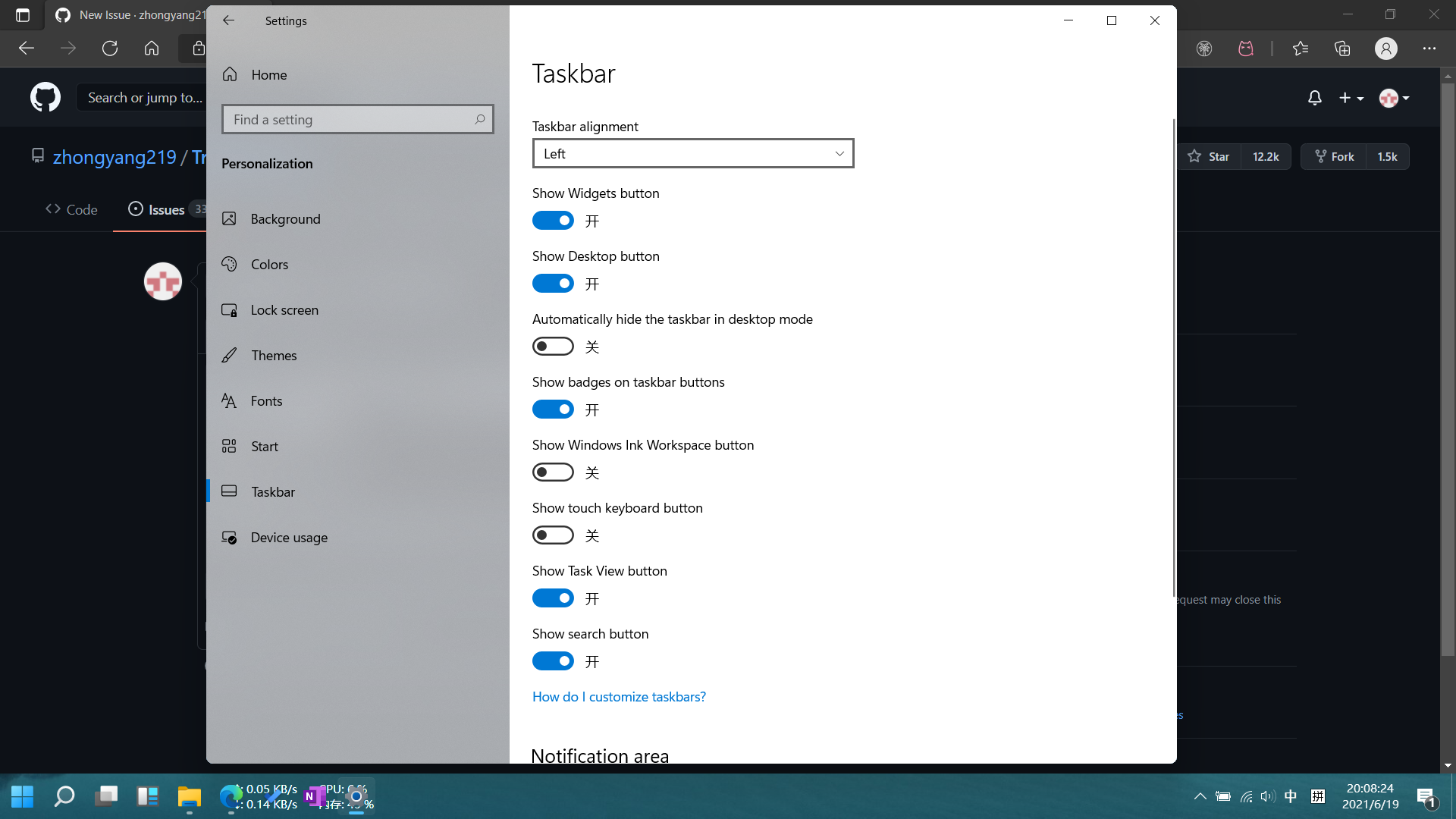Open File Explorer from taskbar
1456x819 pixels.
189,796
